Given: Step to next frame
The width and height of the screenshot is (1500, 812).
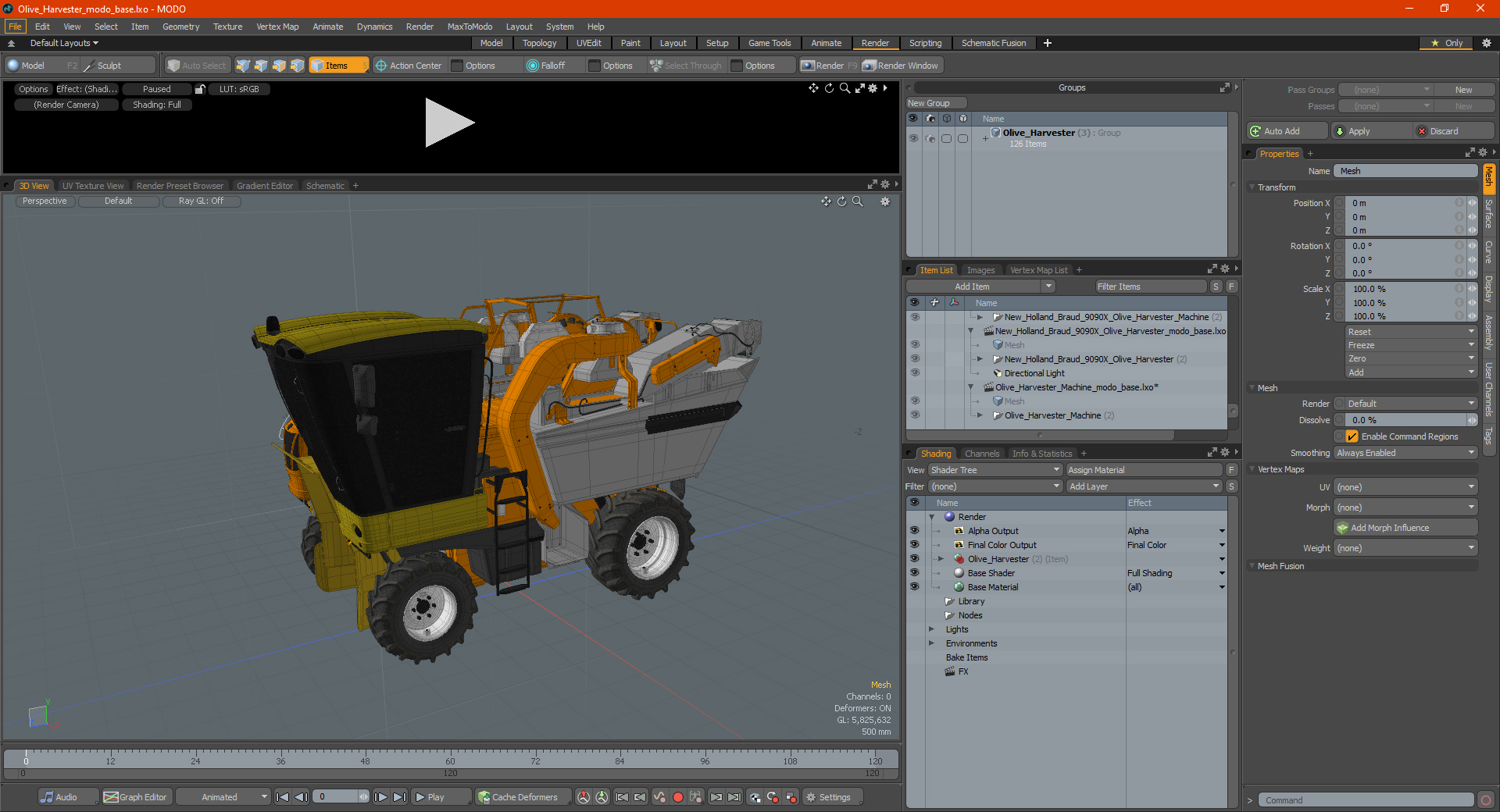Looking at the screenshot, I should pos(380,797).
